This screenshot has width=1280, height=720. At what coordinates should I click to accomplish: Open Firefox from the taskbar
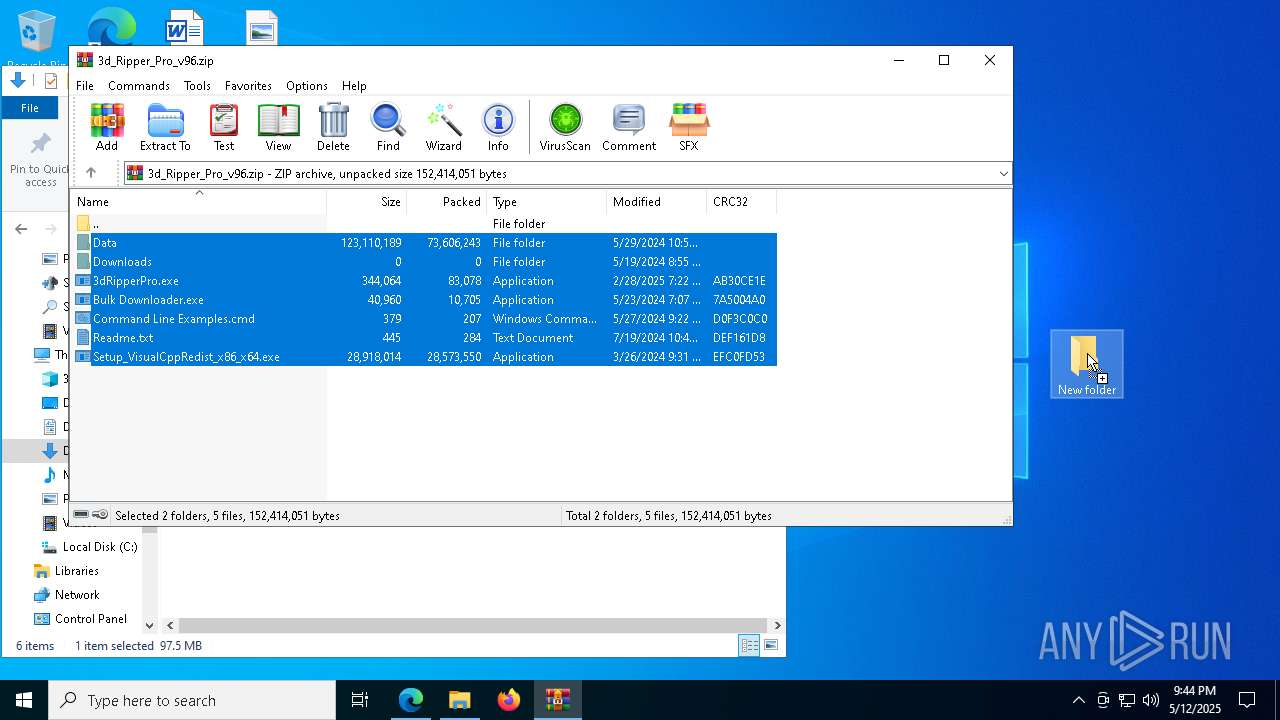508,700
